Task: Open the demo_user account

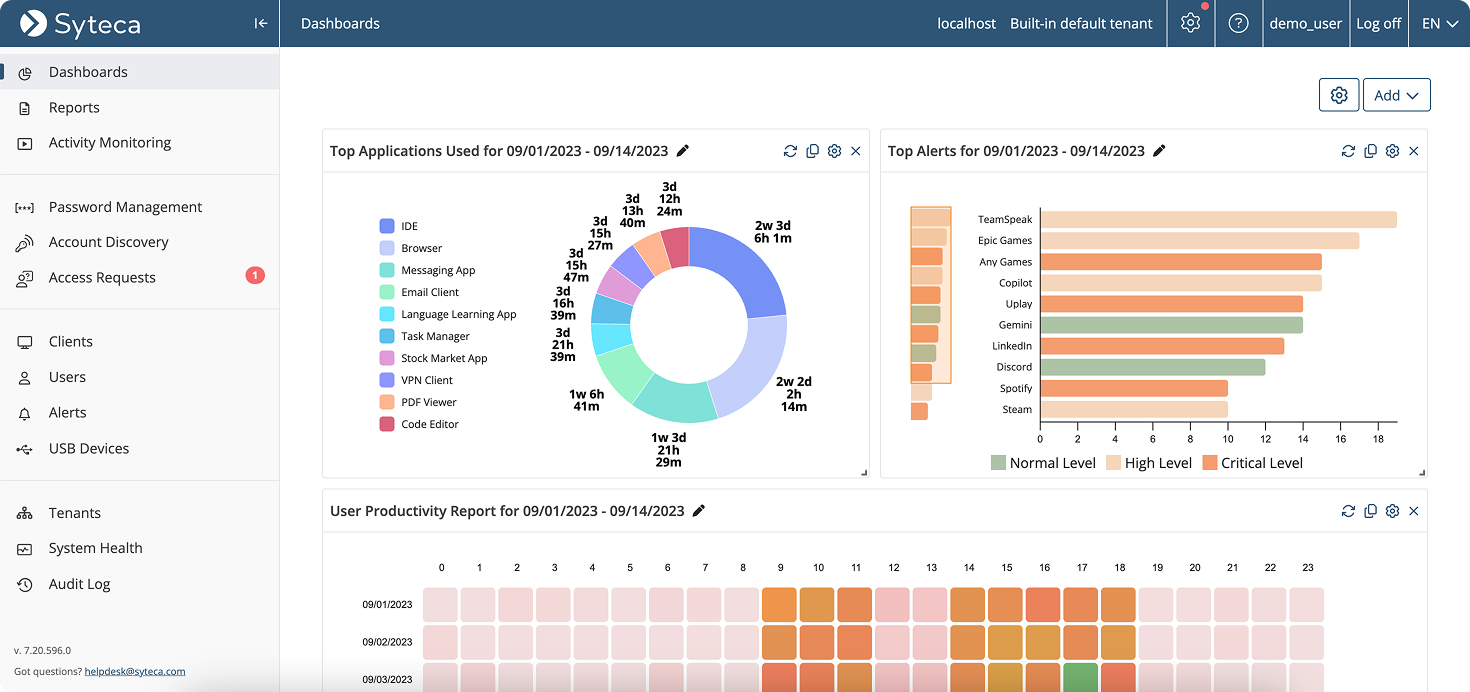Action: (1305, 23)
